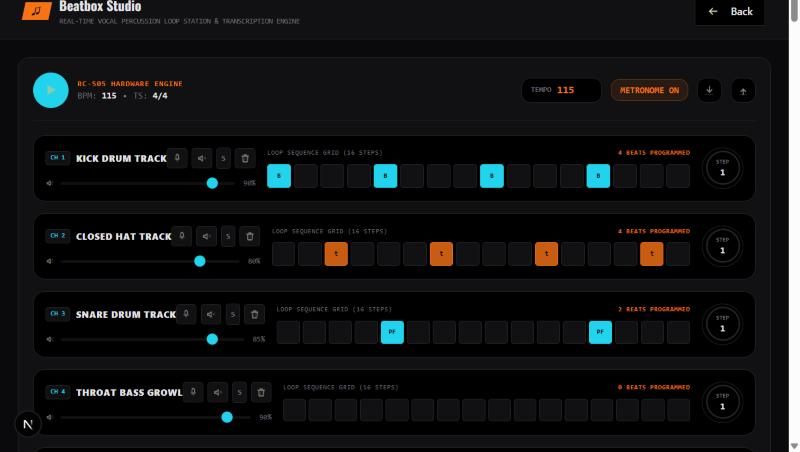800x452 pixels.
Task: Arm the mic record on Kick Drum Track
Action: pyautogui.click(x=177, y=158)
